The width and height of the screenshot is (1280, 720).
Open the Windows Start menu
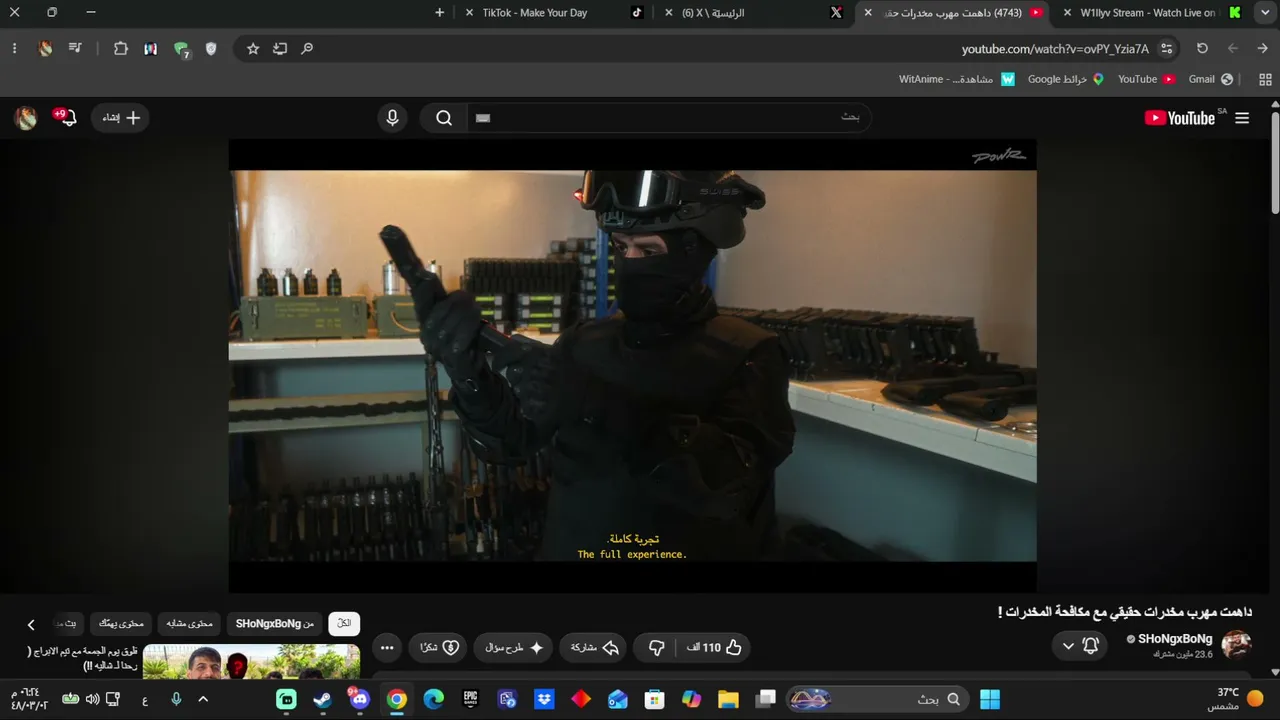point(990,699)
